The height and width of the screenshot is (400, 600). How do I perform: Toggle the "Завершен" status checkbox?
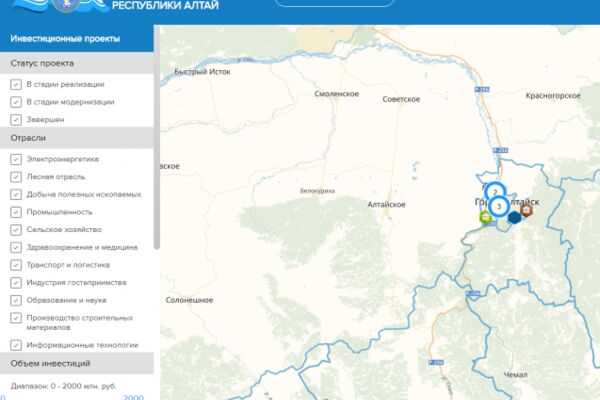pos(16,119)
